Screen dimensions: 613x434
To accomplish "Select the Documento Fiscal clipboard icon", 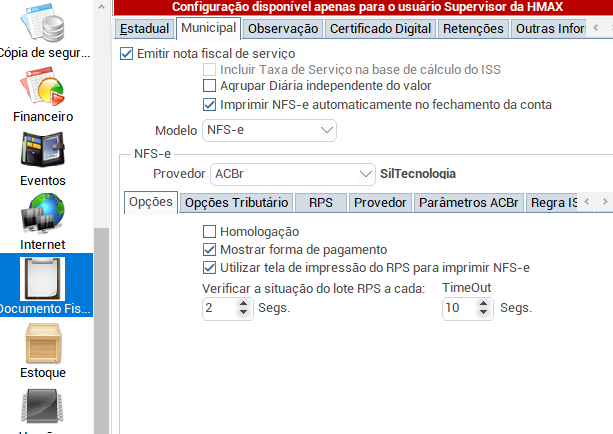I will coord(42,280).
